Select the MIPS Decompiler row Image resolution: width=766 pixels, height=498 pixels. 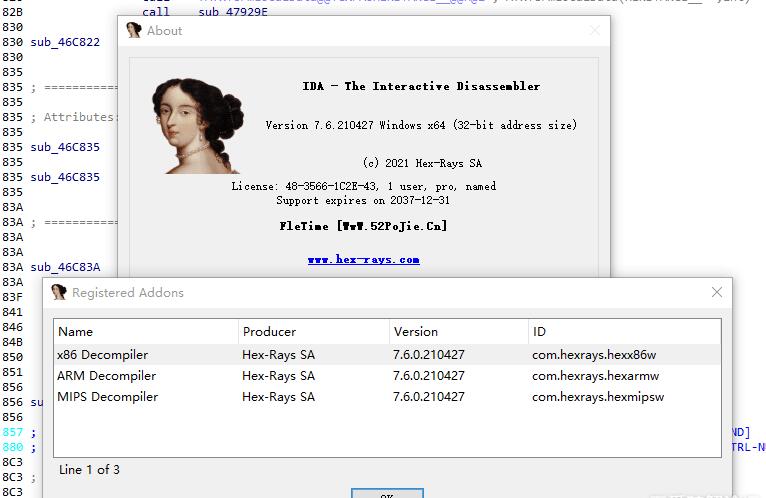tap(387, 396)
